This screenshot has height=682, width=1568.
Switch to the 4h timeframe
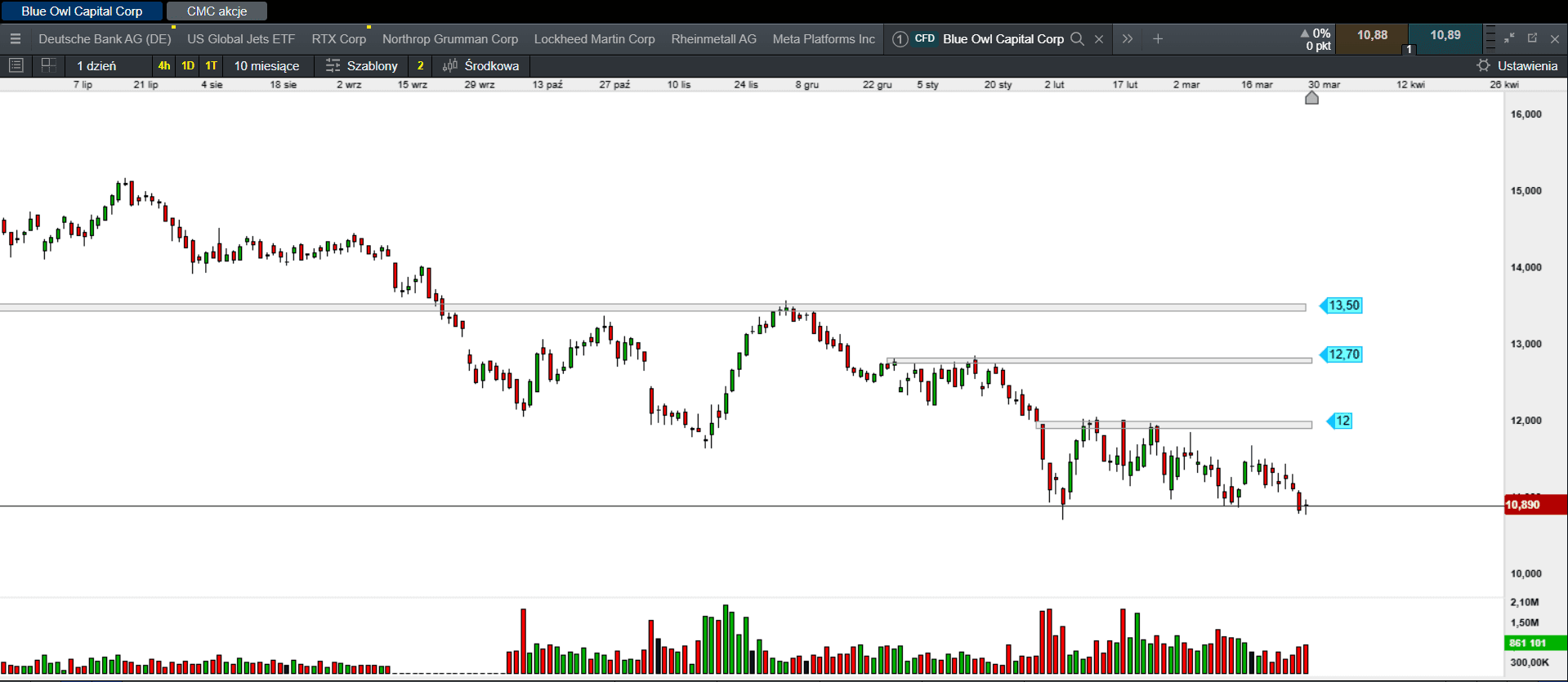point(164,65)
